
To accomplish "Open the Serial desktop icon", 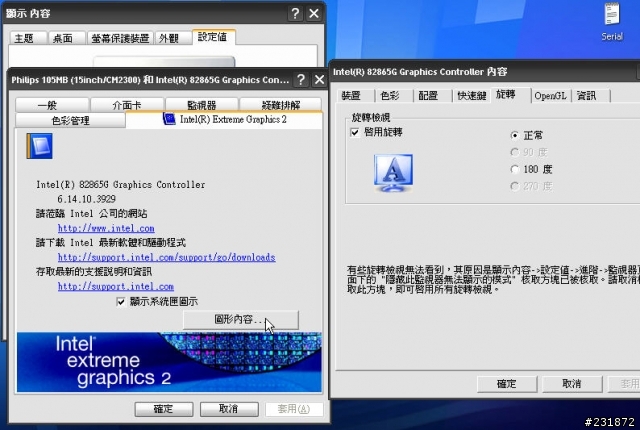I will coord(612,21).
